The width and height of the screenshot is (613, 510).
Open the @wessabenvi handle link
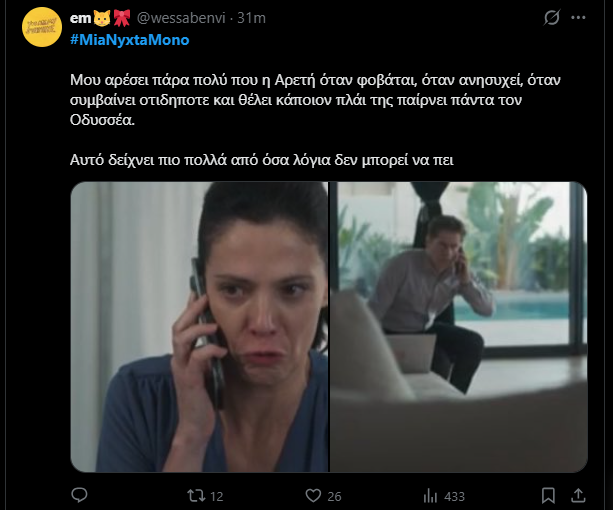pos(179,19)
